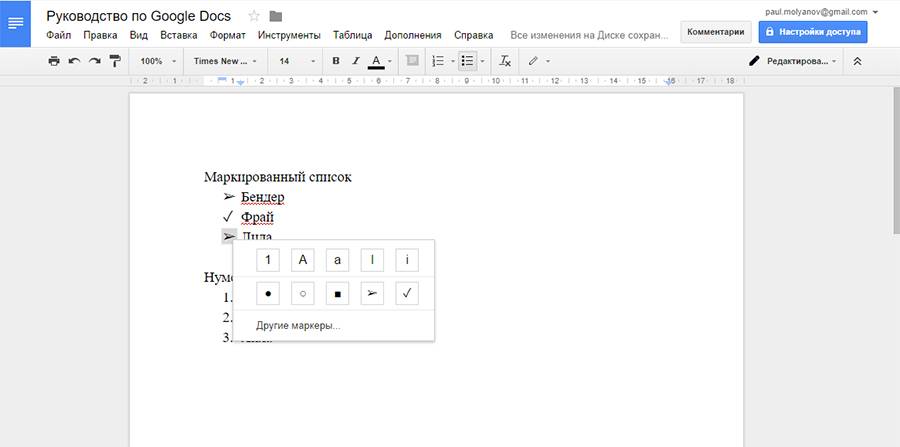Open the Инструменты menu

point(289,35)
